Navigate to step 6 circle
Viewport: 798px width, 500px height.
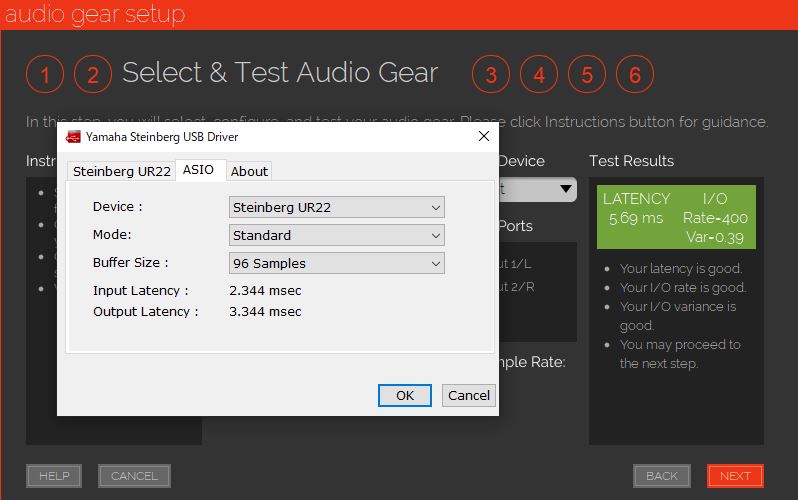635,74
